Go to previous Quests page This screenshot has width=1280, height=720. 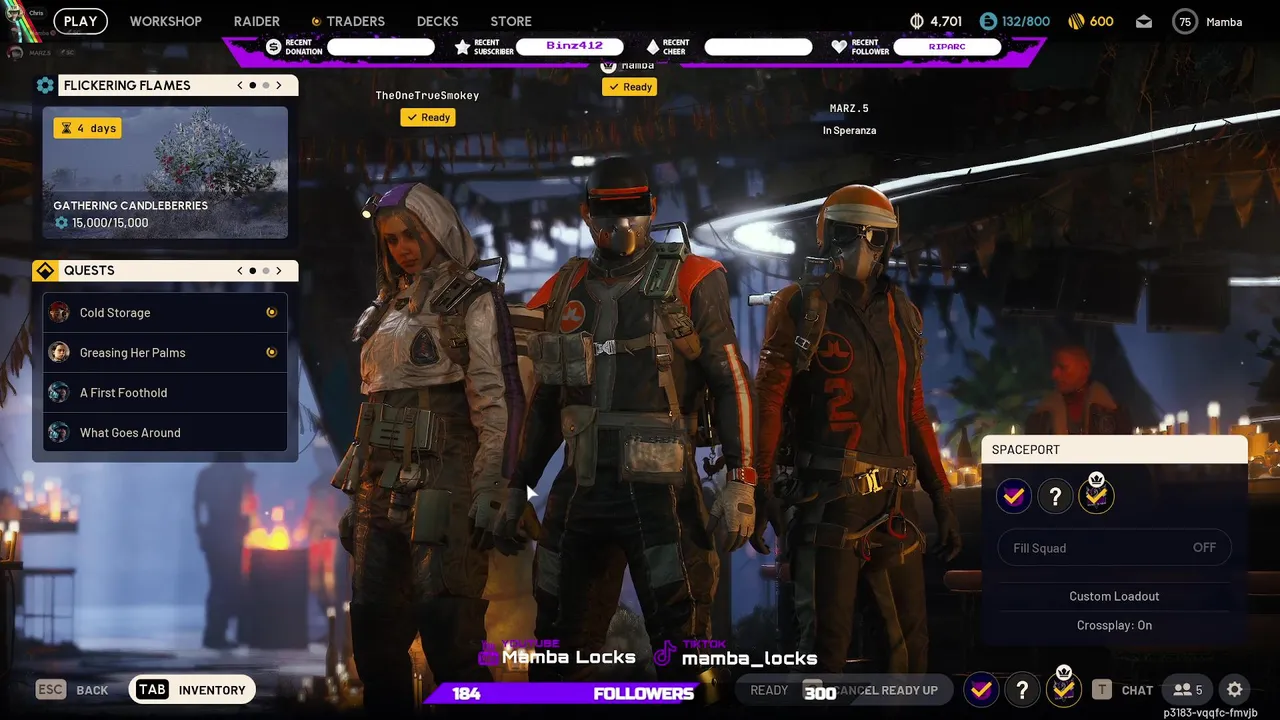pyautogui.click(x=240, y=270)
